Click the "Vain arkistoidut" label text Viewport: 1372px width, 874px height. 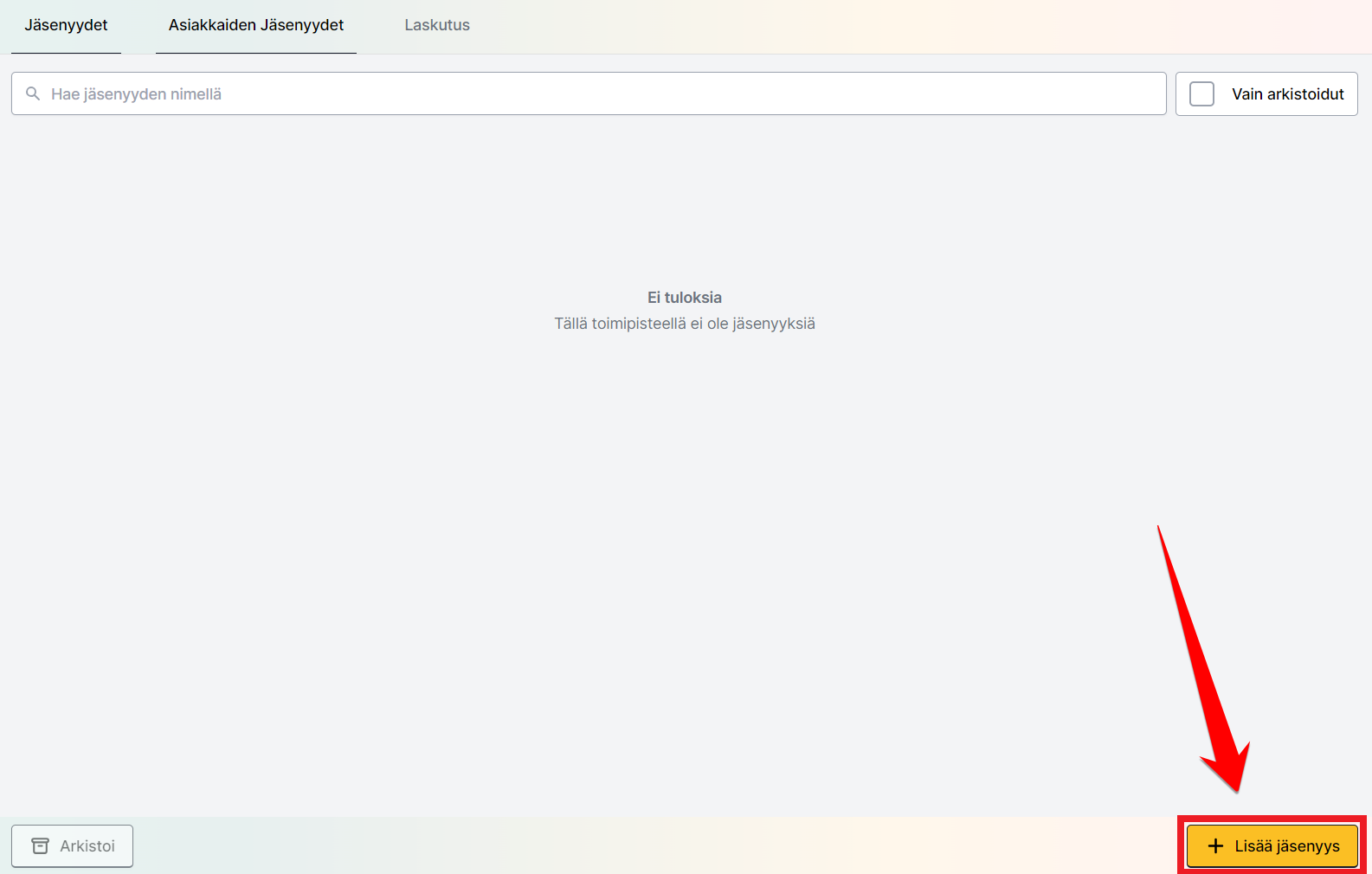tap(1287, 93)
